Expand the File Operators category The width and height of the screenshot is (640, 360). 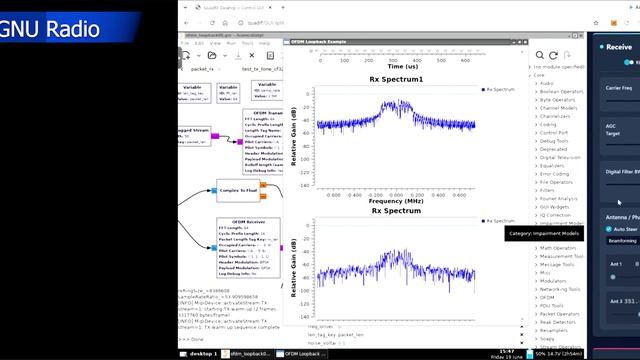tap(536, 182)
